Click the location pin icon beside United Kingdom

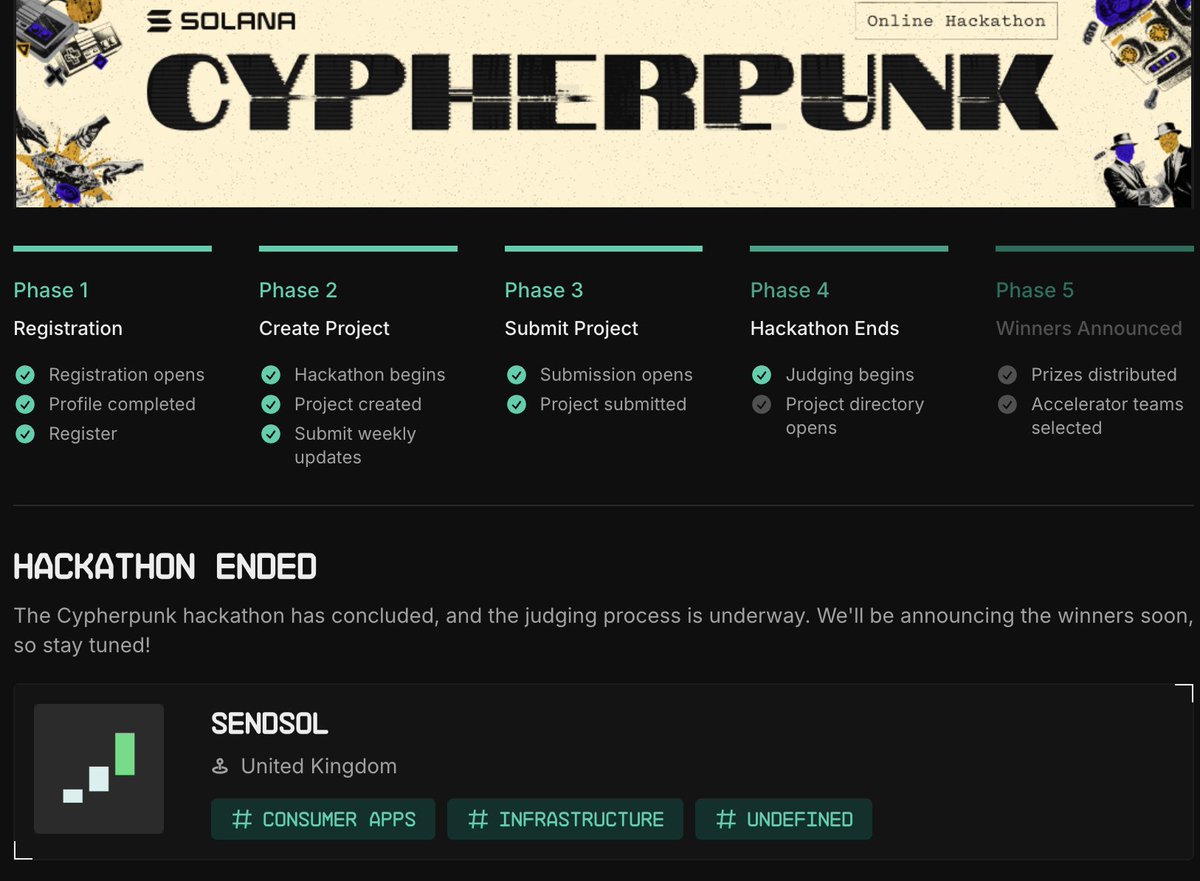pyautogui.click(x=220, y=767)
